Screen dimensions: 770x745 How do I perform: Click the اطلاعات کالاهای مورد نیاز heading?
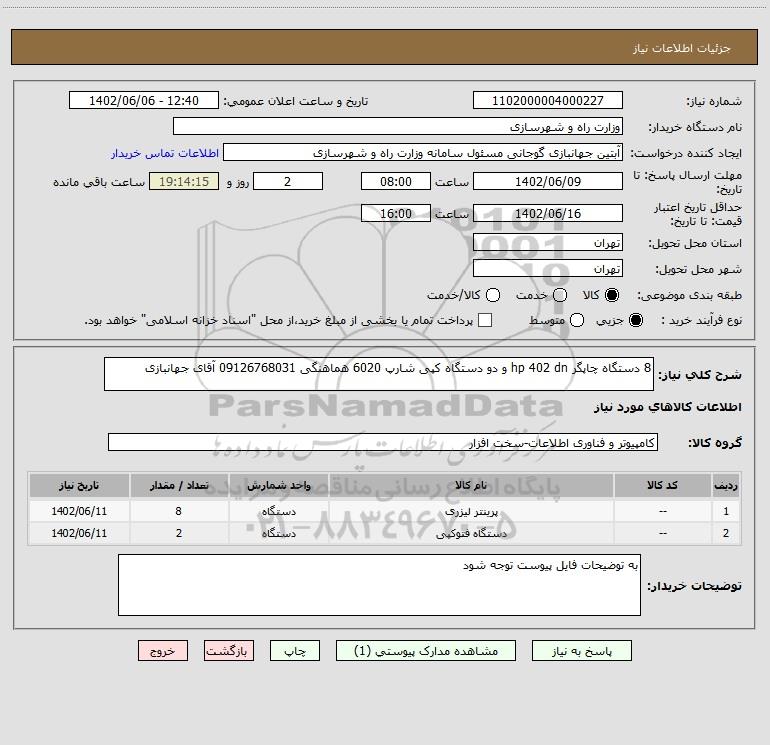coord(667,407)
